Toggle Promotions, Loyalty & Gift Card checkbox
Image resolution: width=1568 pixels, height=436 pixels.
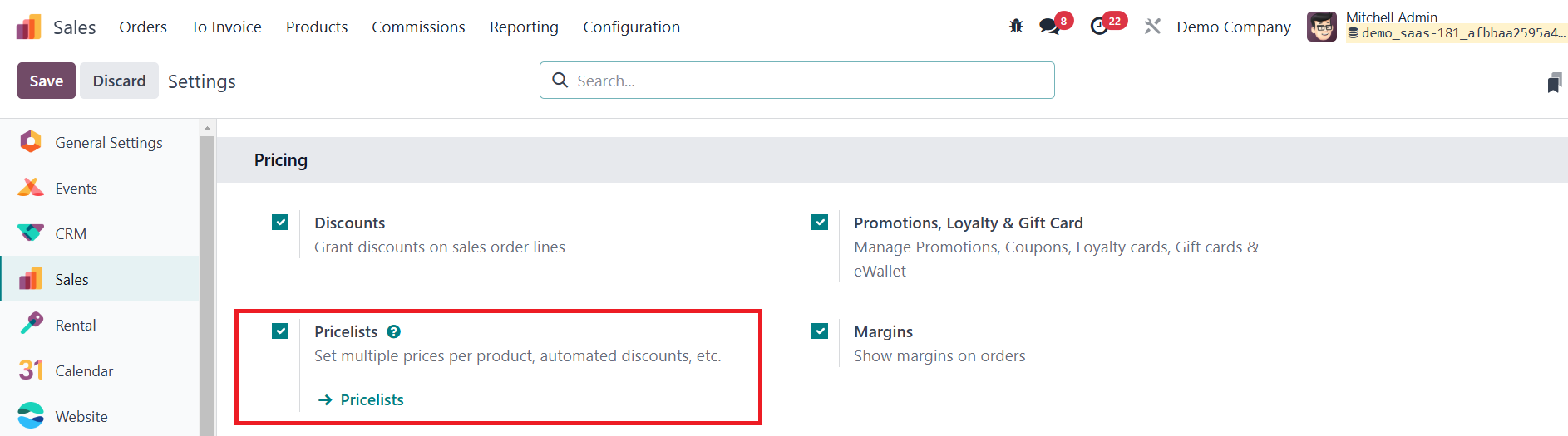[x=820, y=223]
